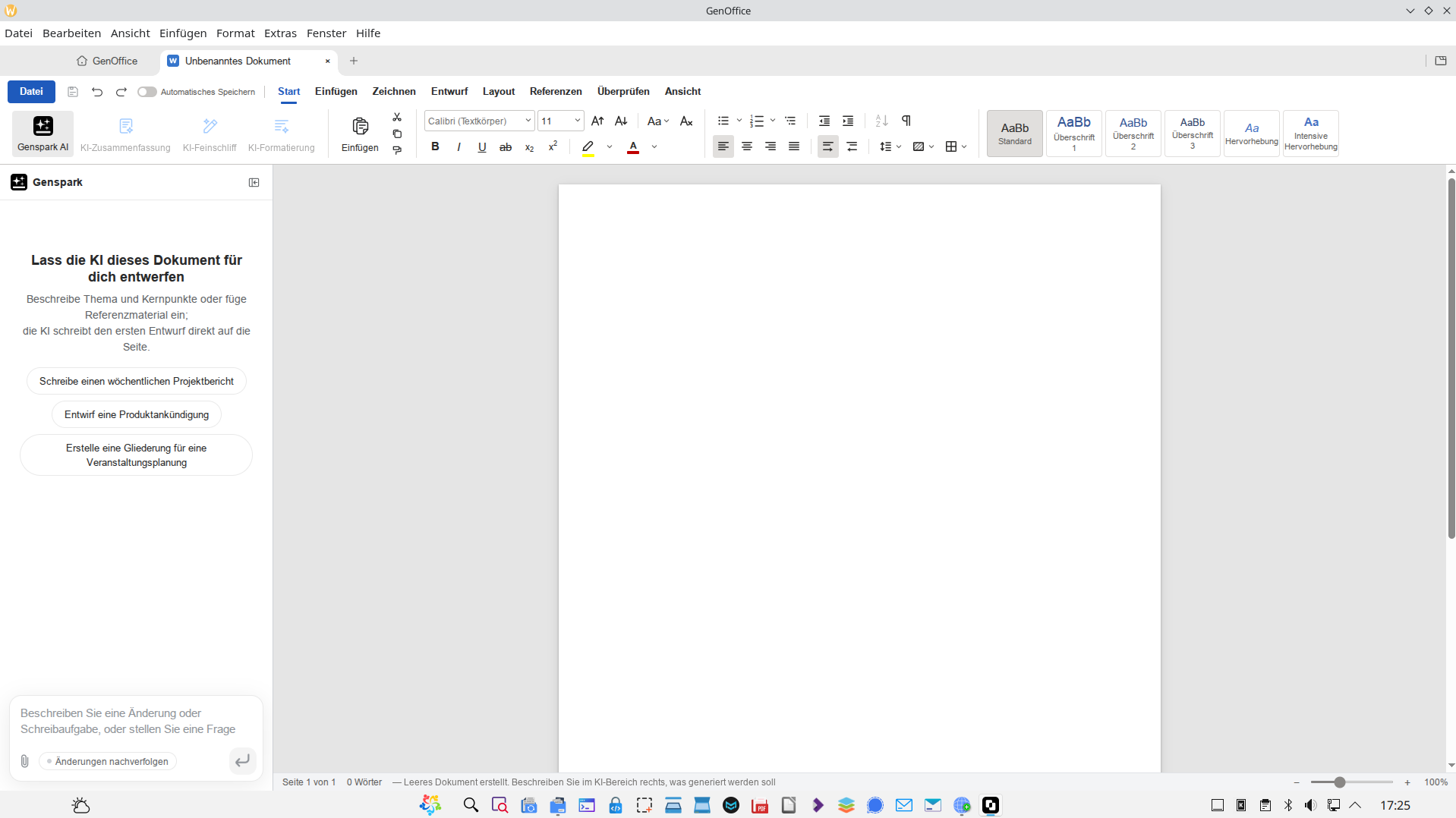
Task: Choose the KI-Formatierung tool
Action: [282, 134]
